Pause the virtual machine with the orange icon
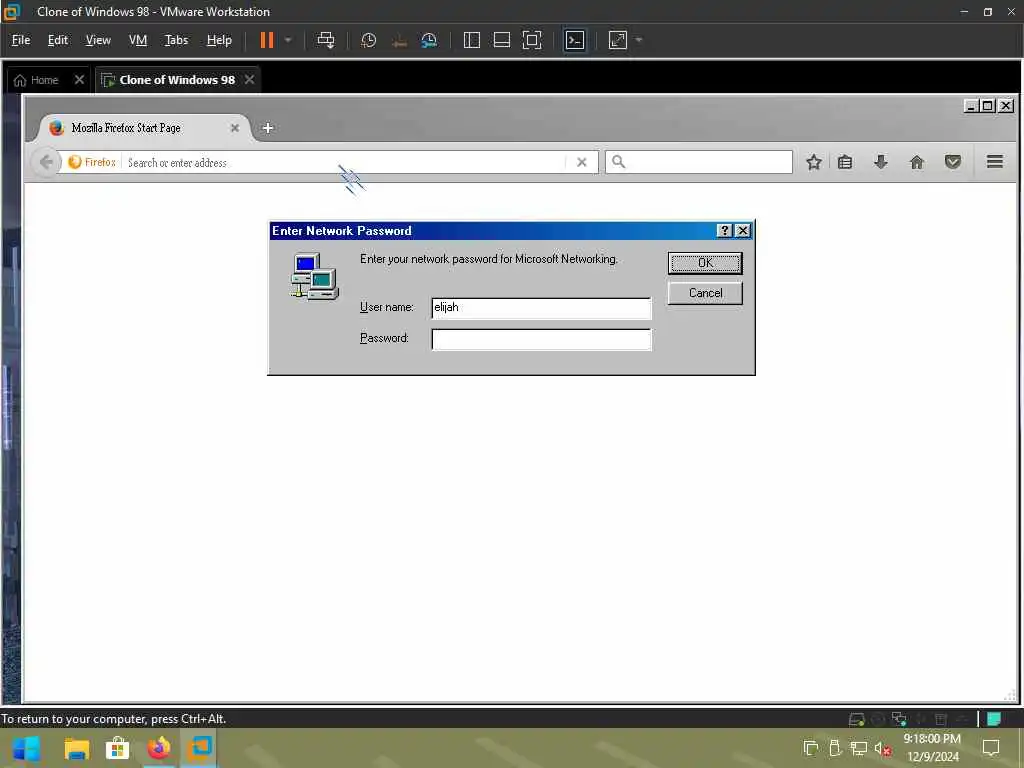 click(x=266, y=40)
